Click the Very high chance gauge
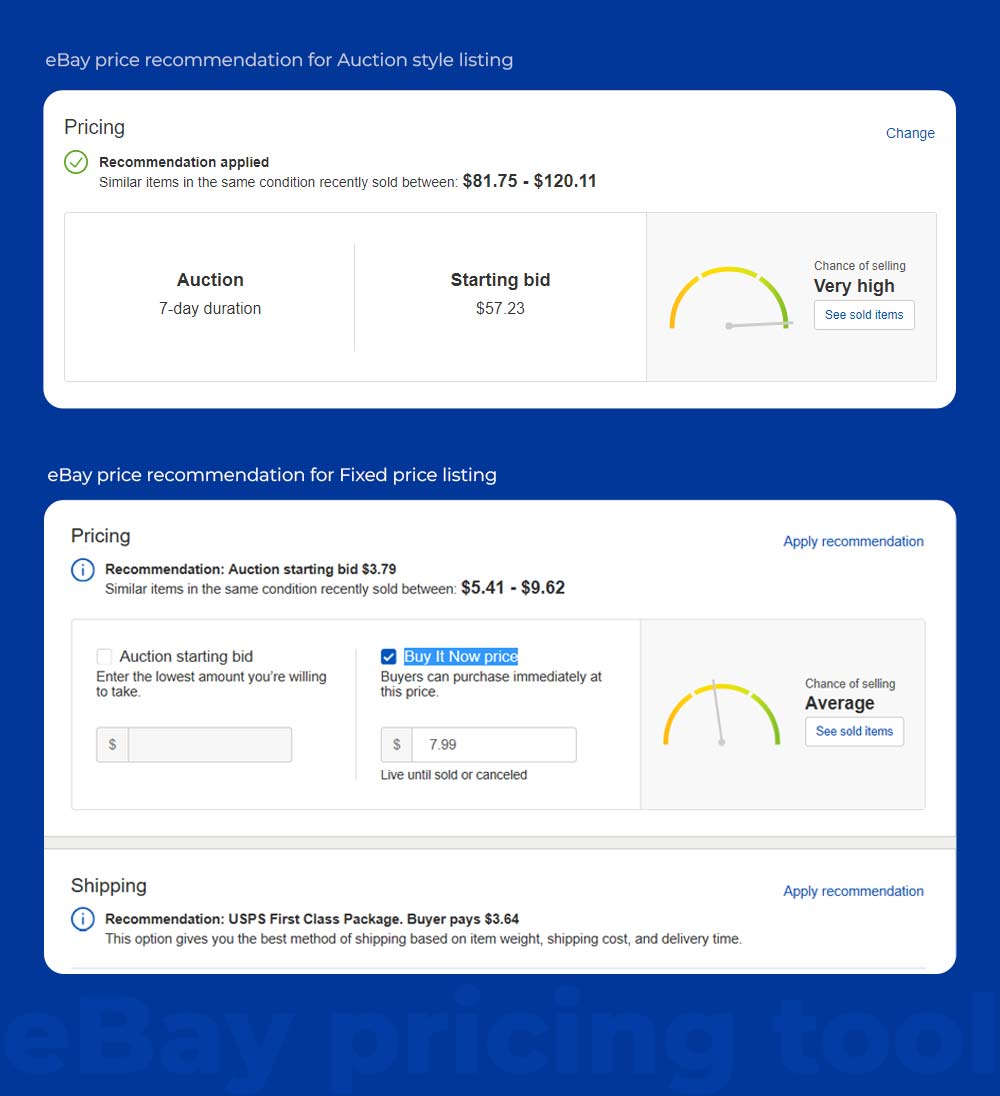Screen dimensions: 1000x1096 click(729, 297)
